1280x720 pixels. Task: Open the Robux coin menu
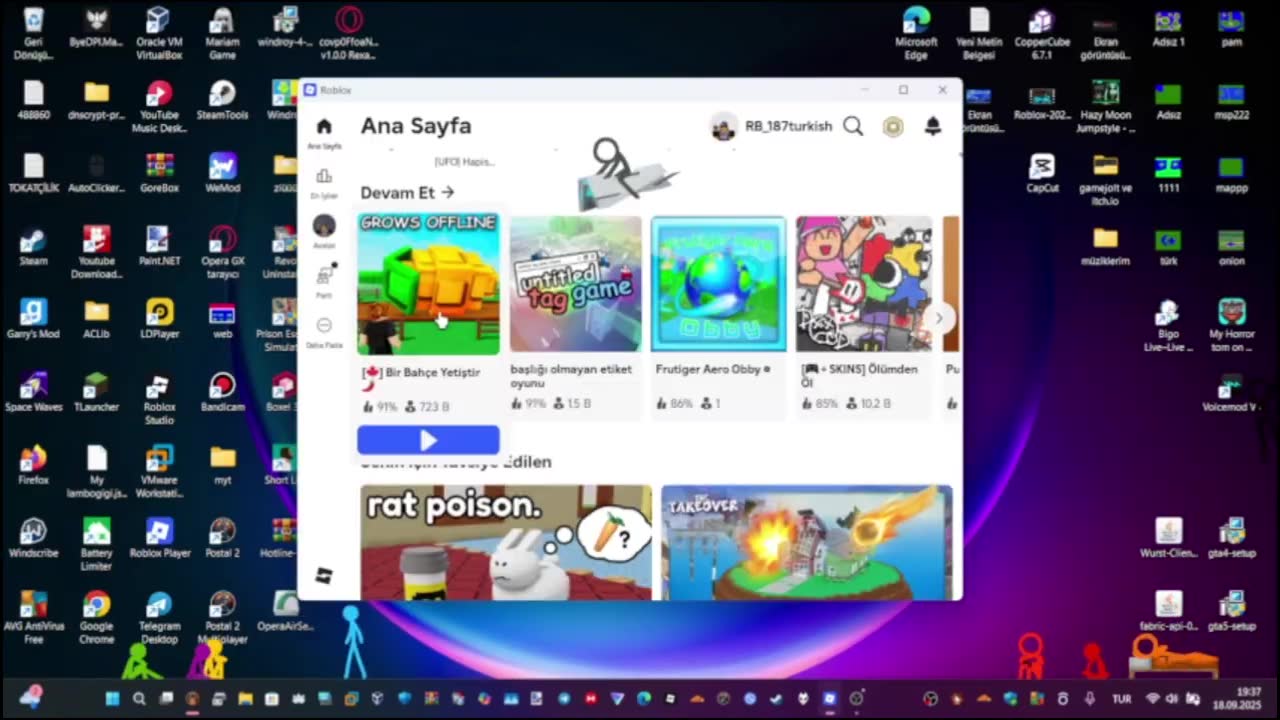tap(893, 126)
